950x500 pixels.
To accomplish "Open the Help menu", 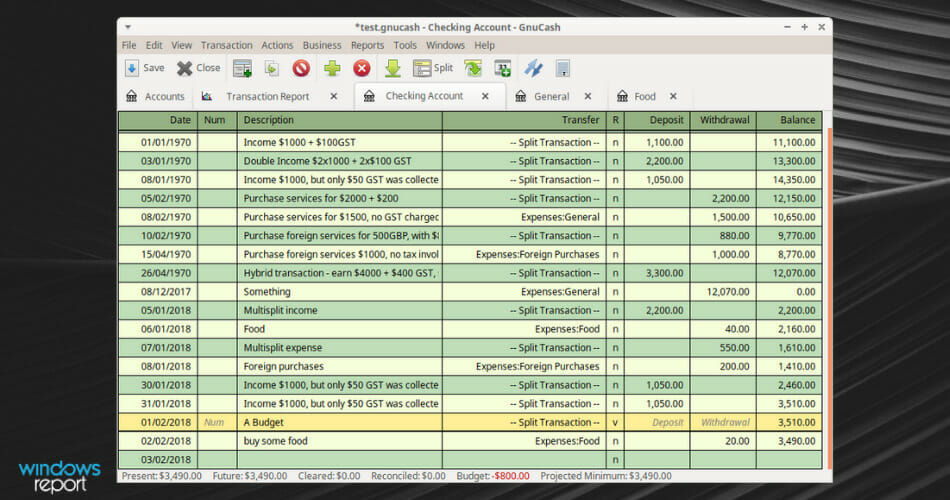I will [484, 45].
